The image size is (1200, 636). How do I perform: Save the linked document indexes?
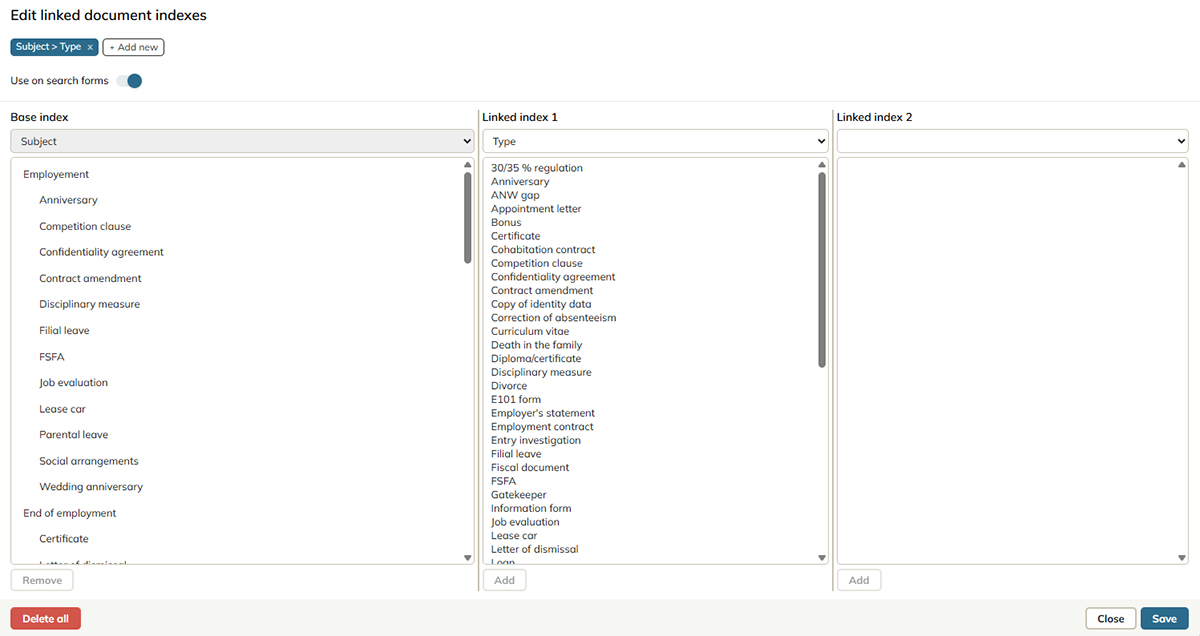pos(1164,618)
